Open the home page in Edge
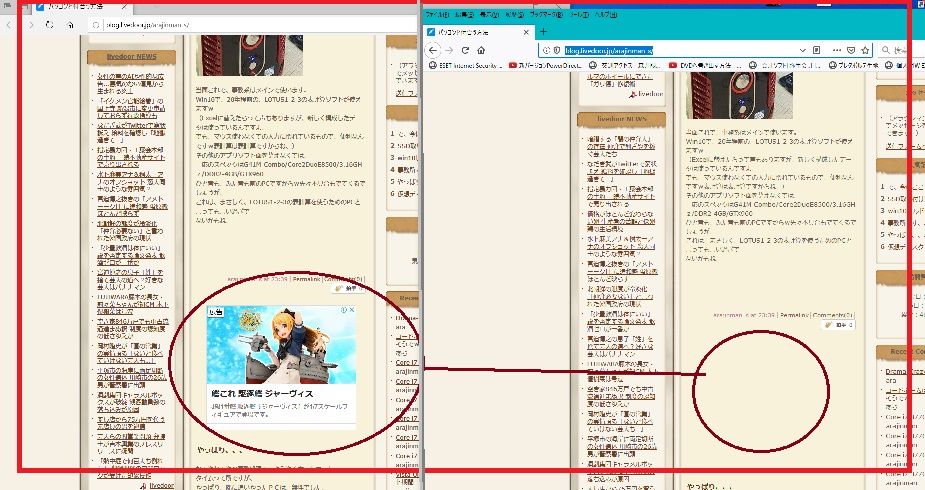 click(70, 25)
